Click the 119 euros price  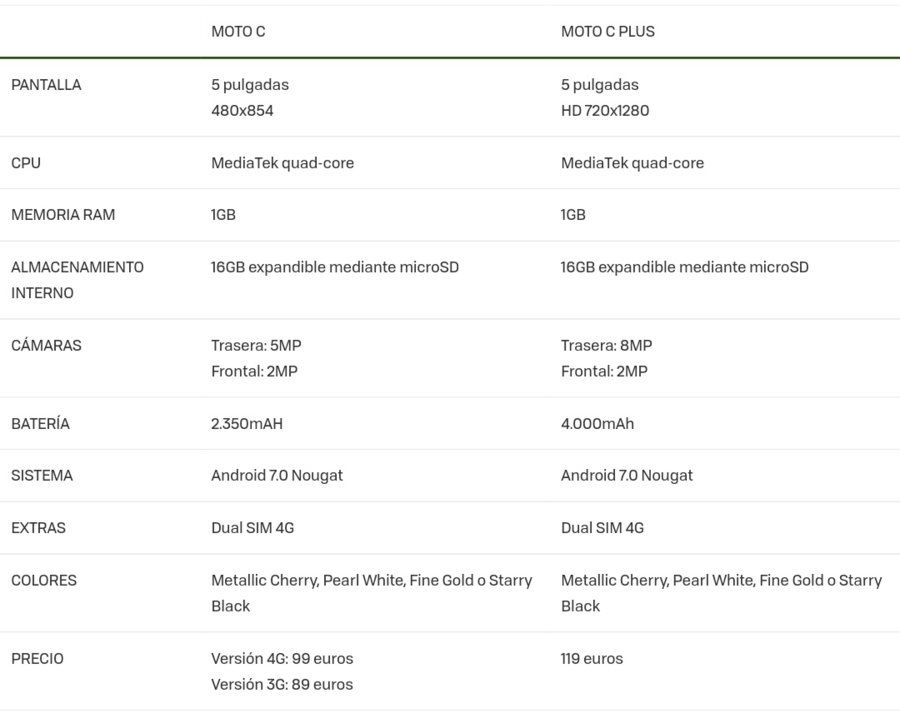pos(592,659)
